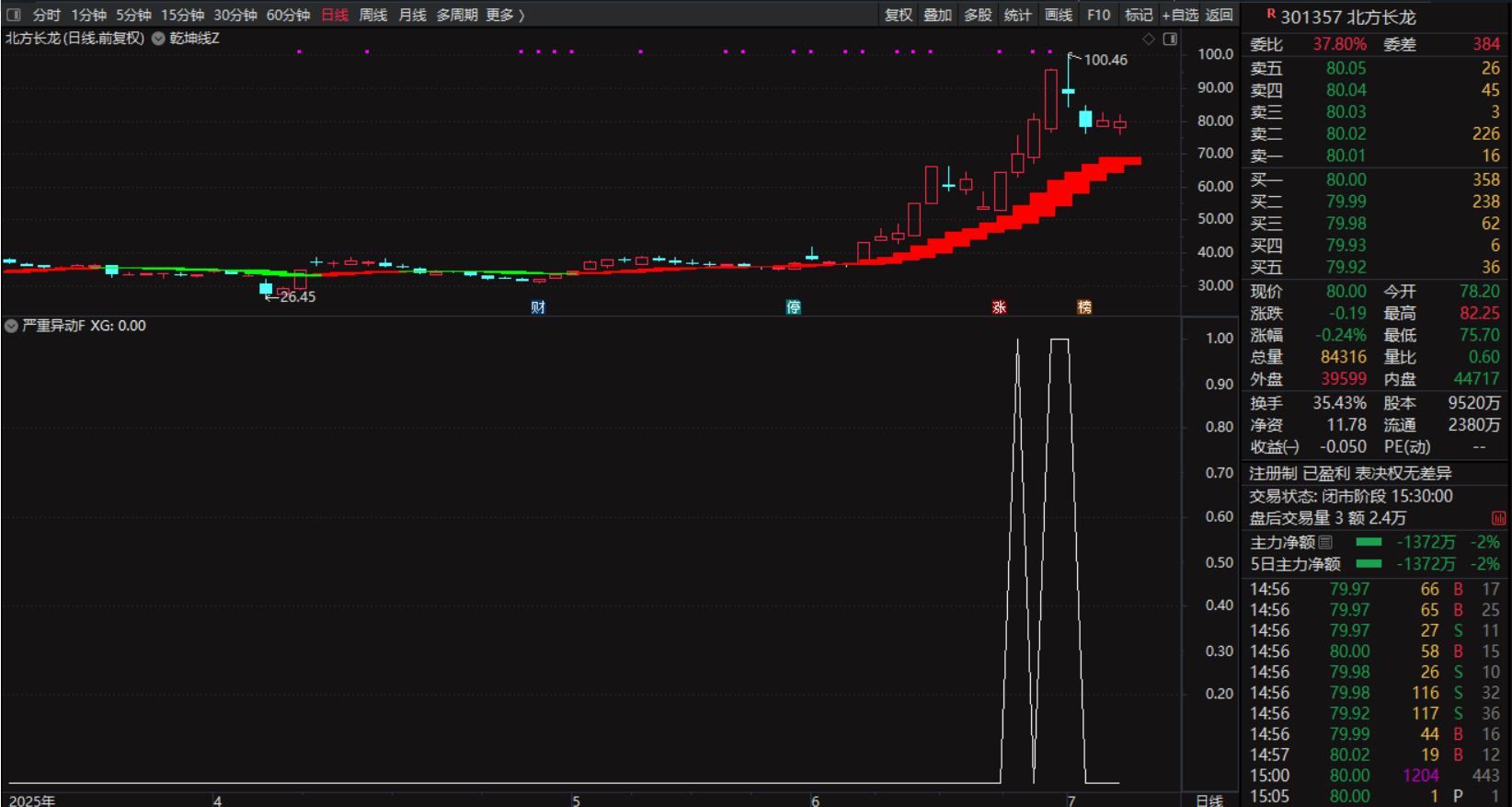Click the list icon next to 主力净额
Image resolution: width=1512 pixels, height=807 pixels.
pos(1325,542)
